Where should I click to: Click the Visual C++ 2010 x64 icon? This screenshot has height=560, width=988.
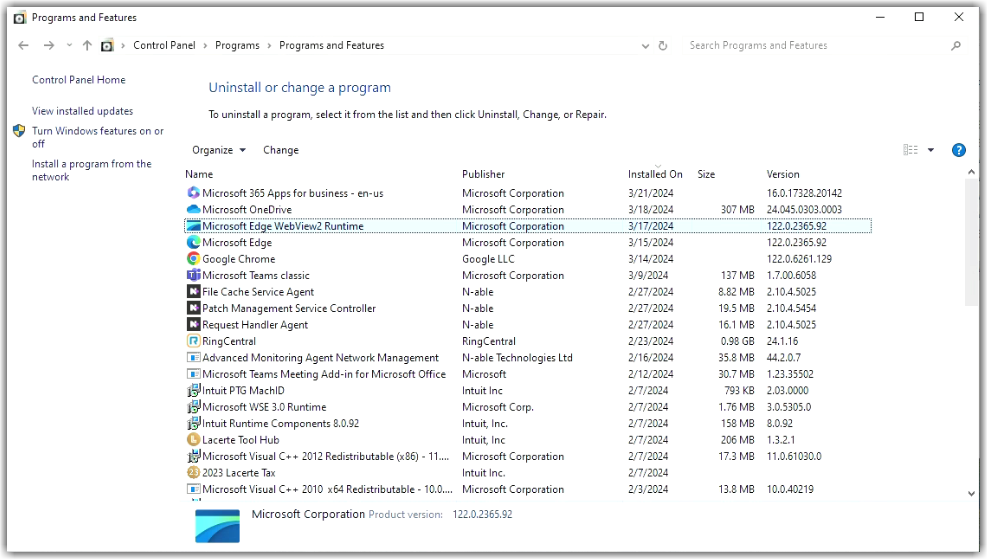193,488
